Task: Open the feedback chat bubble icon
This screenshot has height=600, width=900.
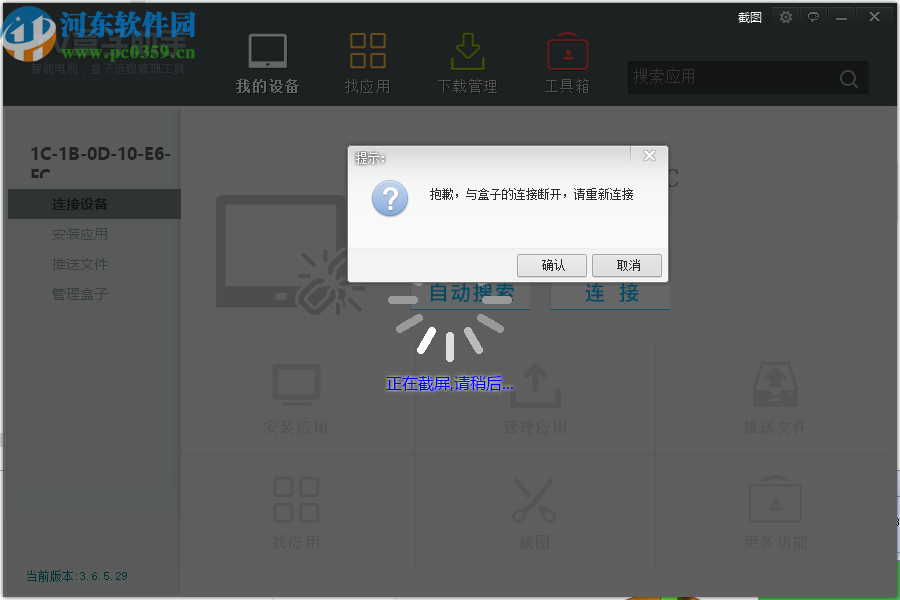Action: tap(813, 17)
